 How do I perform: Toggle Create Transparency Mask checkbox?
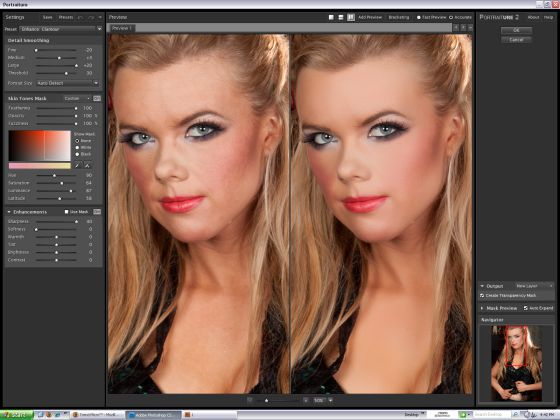pos(482,296)
